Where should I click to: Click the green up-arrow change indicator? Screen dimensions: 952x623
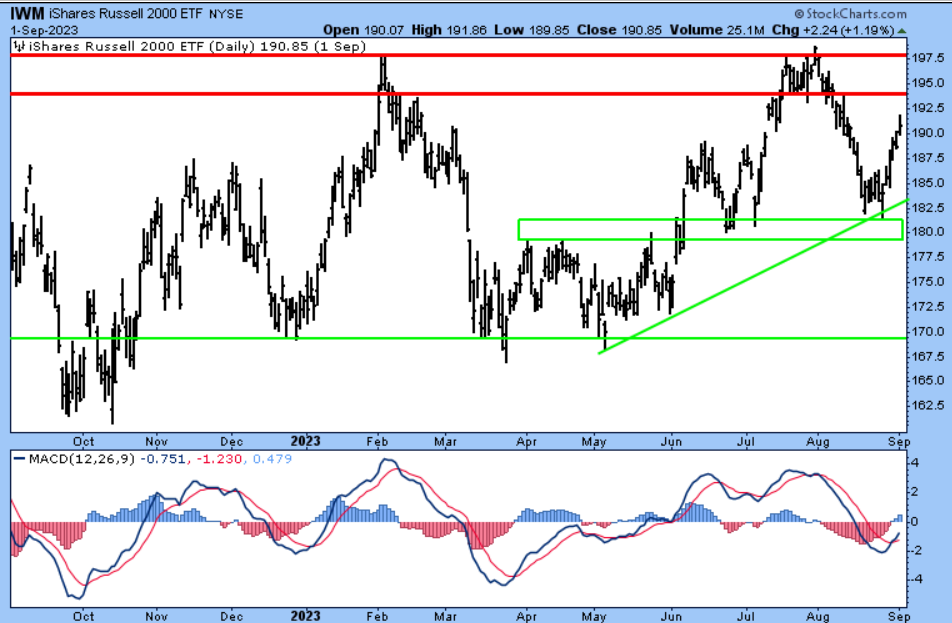pyautogui.click(x=902, y=30)
